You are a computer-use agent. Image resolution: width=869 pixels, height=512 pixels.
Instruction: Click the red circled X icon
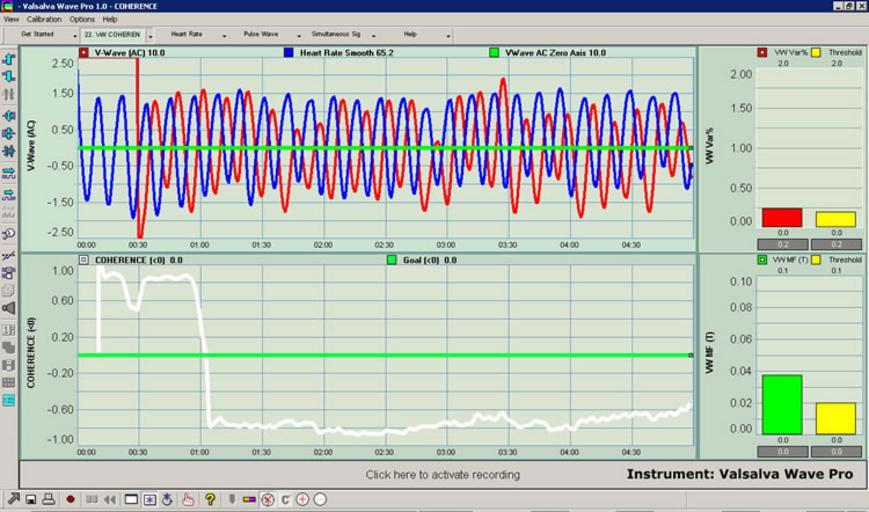point(268,499)
